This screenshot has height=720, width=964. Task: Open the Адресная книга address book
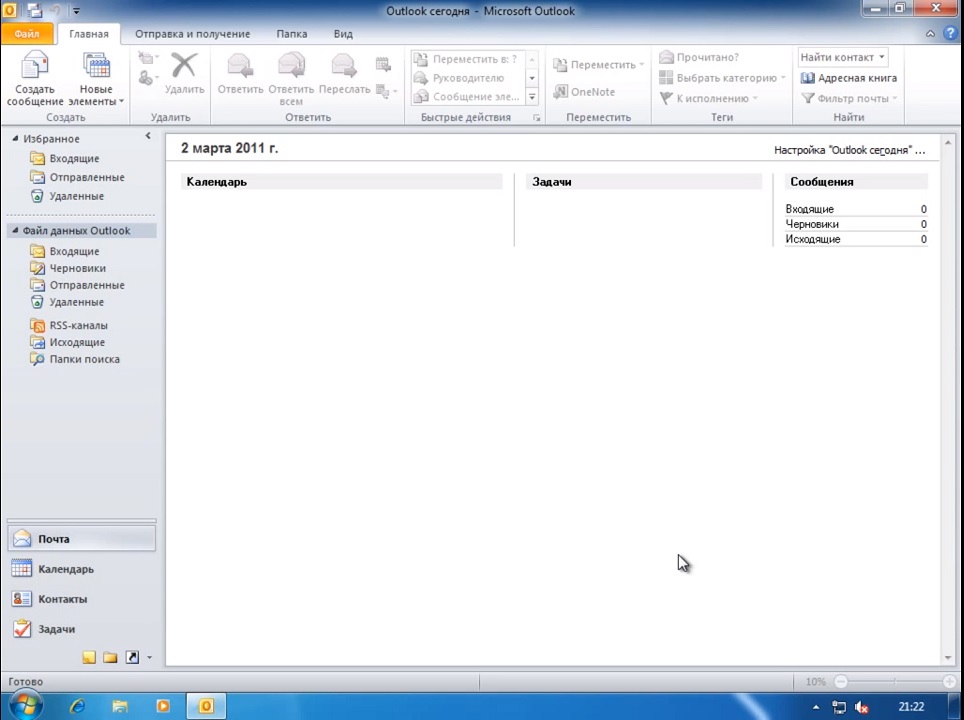(x=849, y=78)
